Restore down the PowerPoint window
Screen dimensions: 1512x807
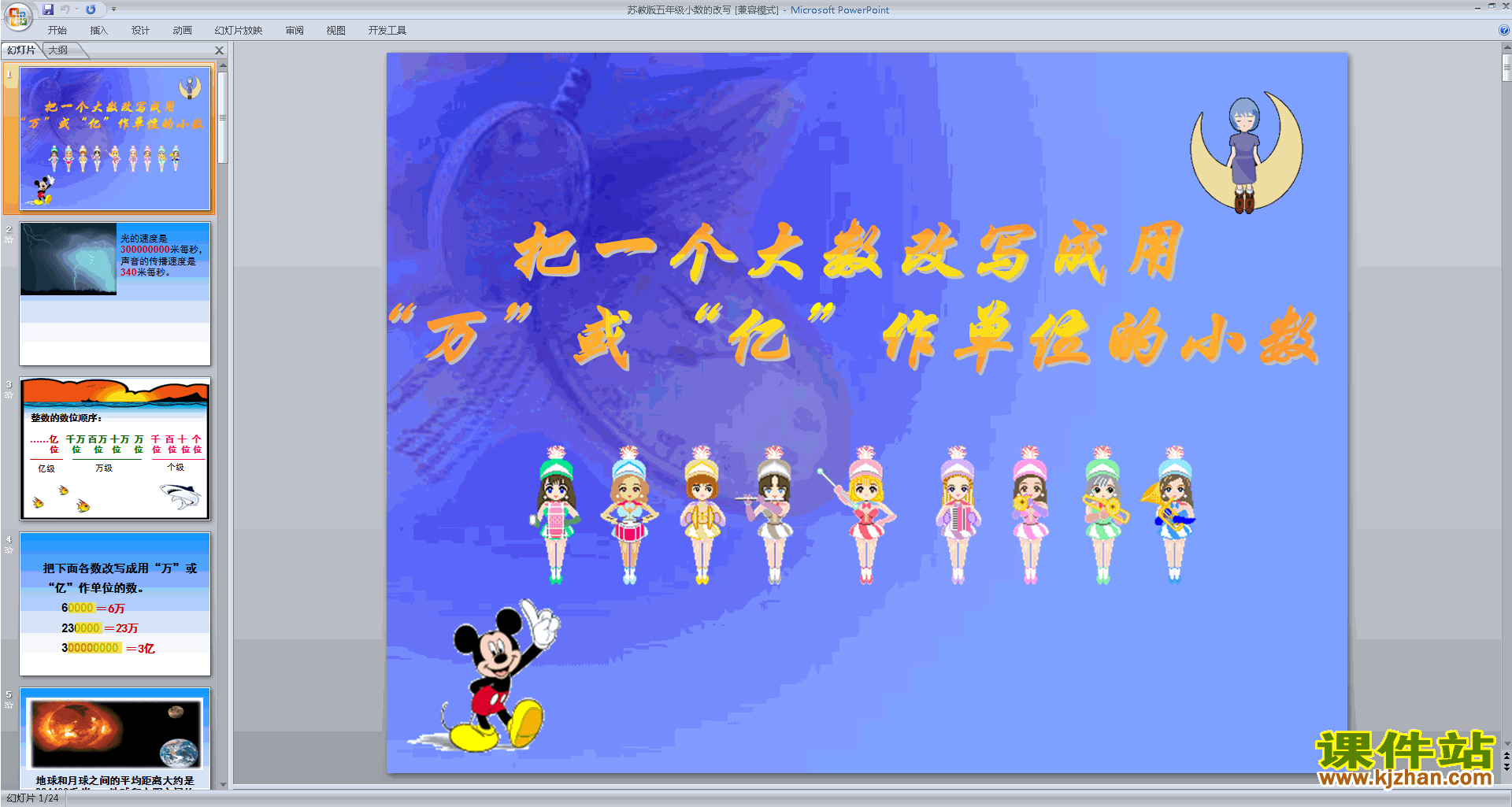pyautogui.click(x=1492, y=6)
